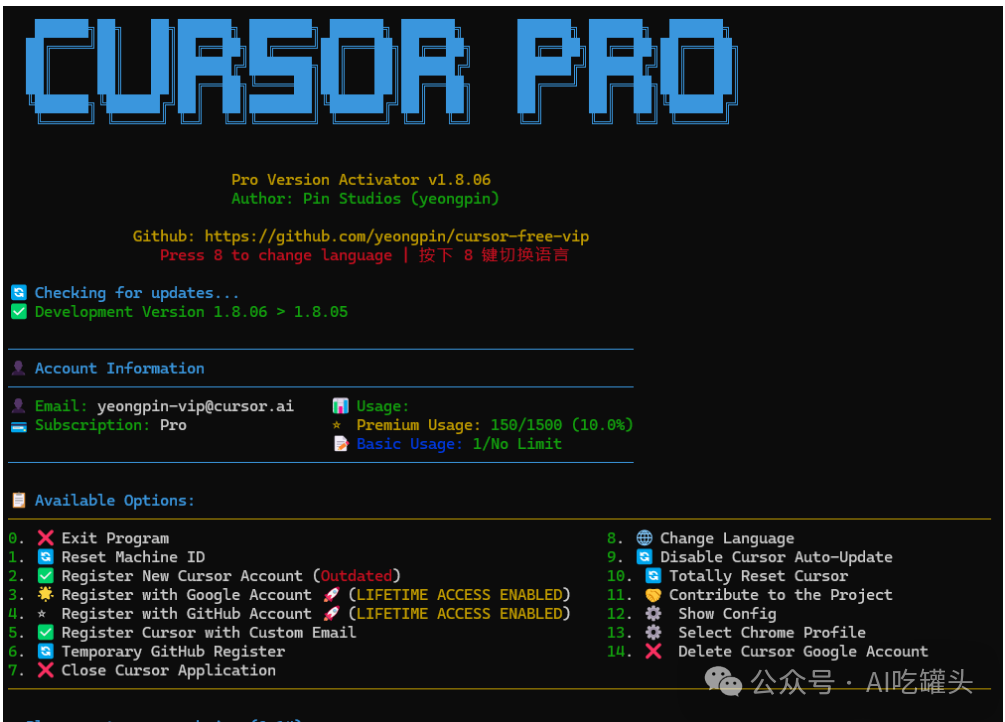The width and height of the screenshot is (1005, 722).
Task: Click the refresh icon beside Disable Cursor Auto-Update
Action: 644,557
